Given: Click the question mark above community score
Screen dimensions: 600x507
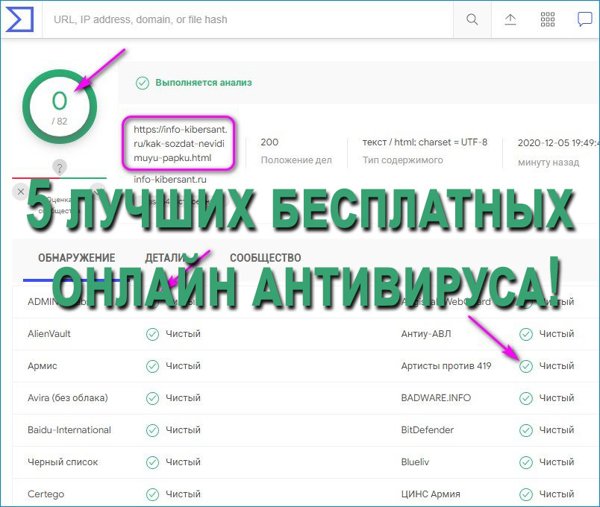Looking at the screenshot, I should 60,167.
